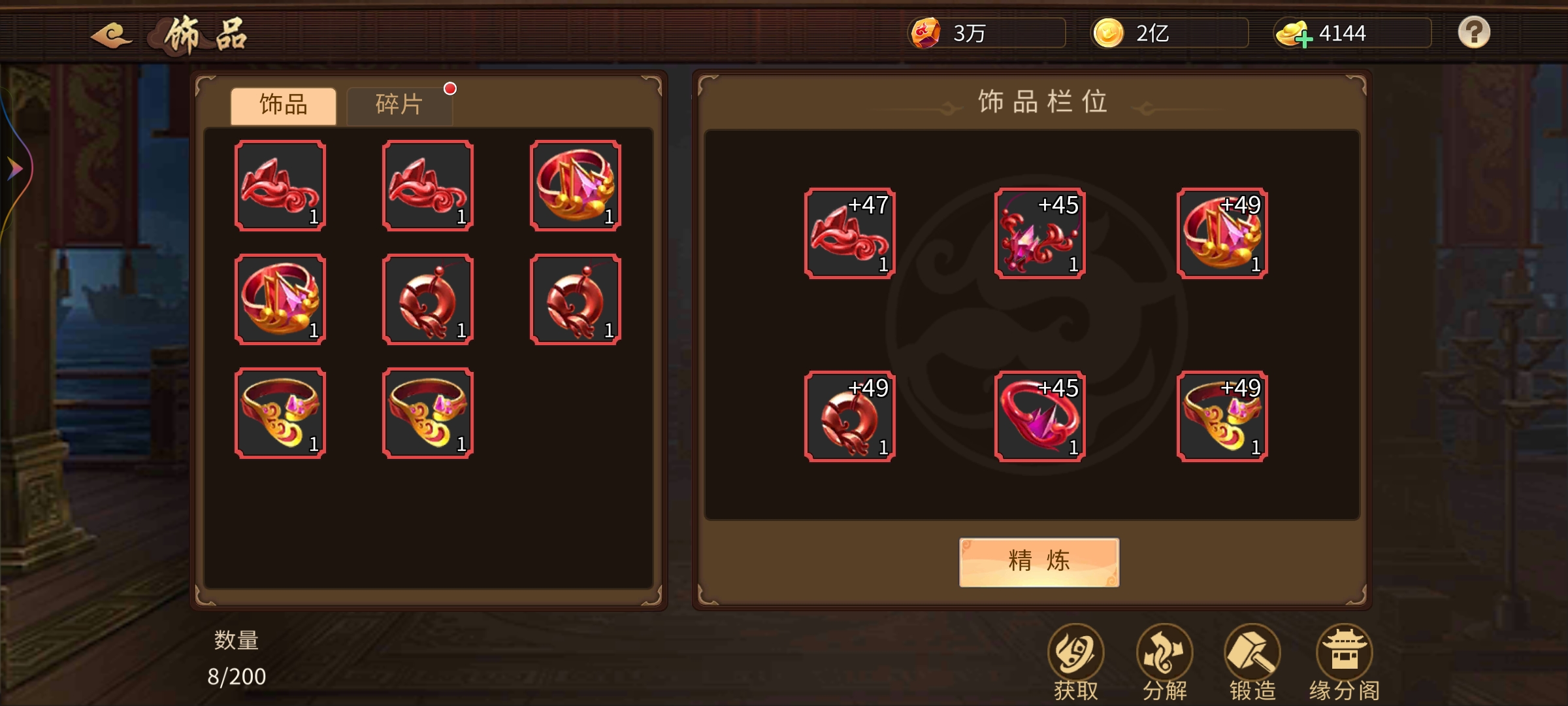Select the 饰品 accessories tab
The height and width of the screenshot is (706, 1568).
pos(284,105)
